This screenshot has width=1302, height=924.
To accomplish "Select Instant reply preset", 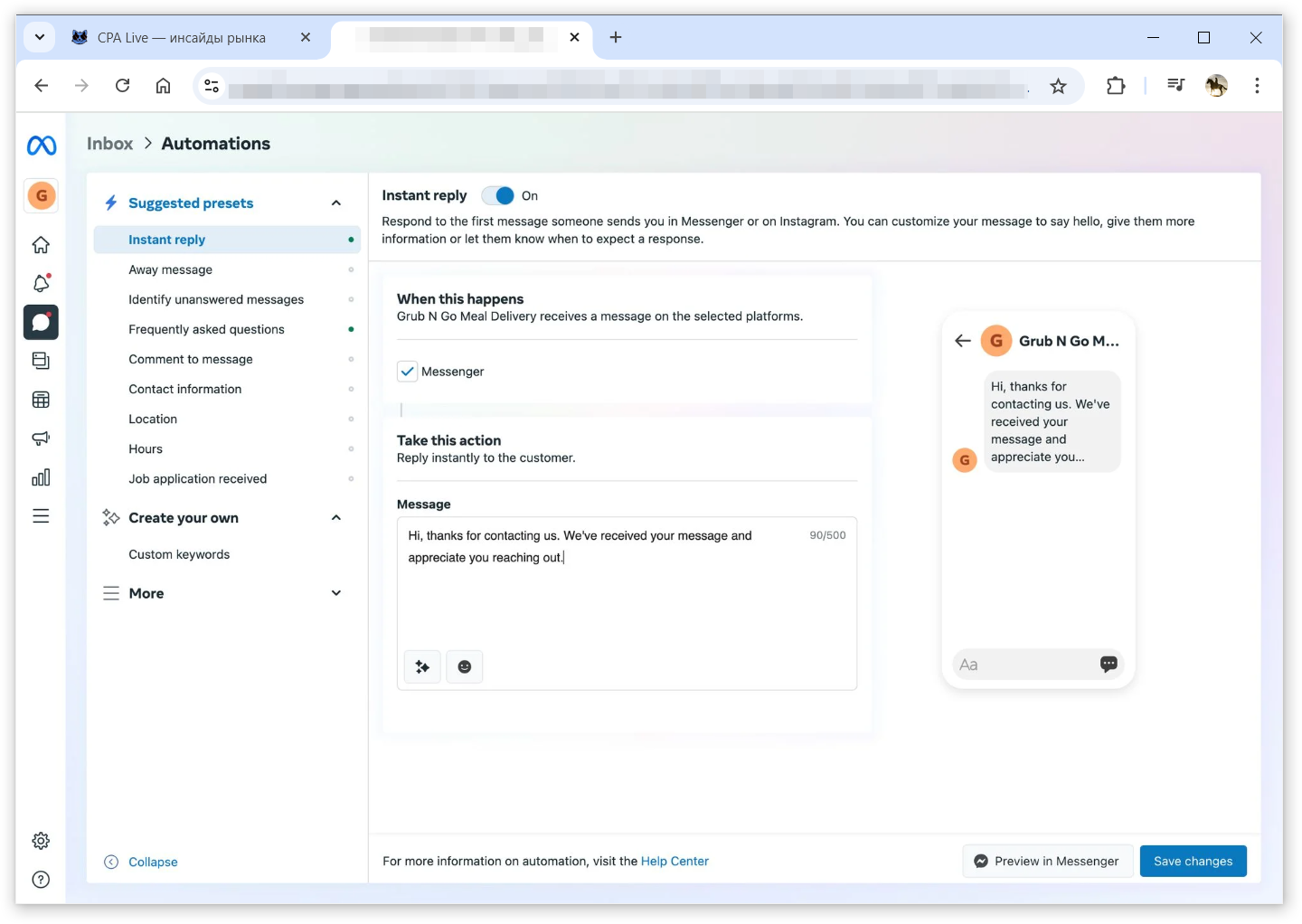I will (227, 240).
